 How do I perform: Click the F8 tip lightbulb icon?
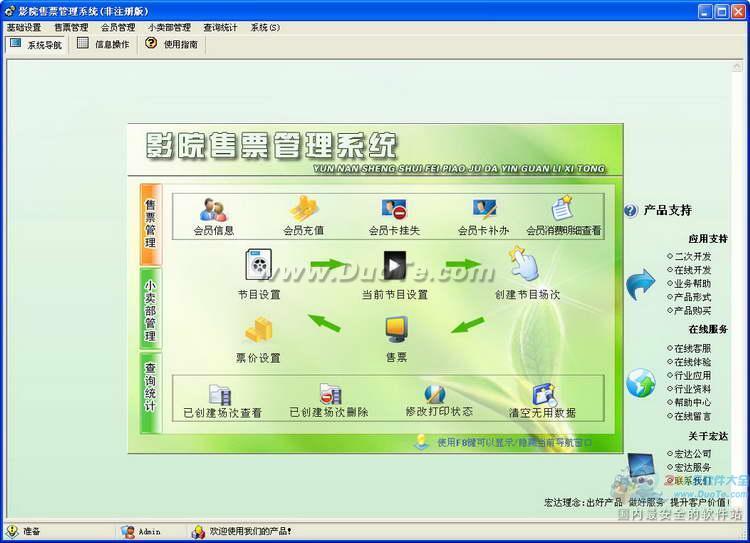(421, 442)
